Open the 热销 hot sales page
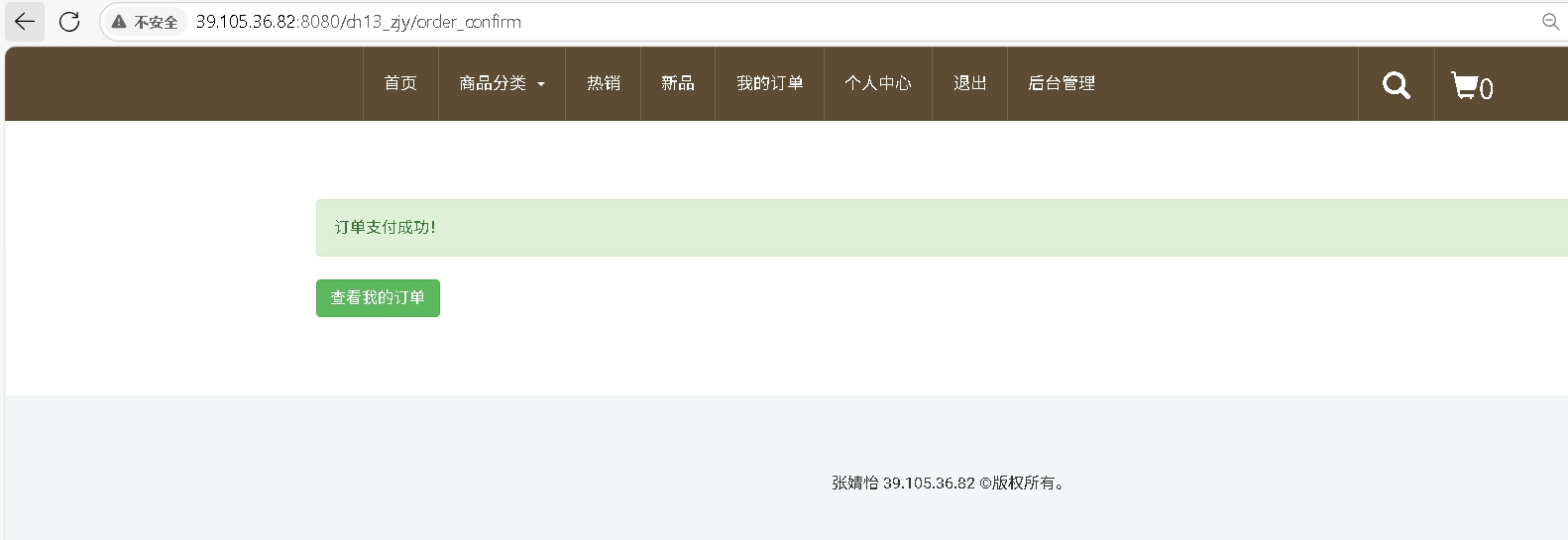The height and width of the screenshot is (540, 1568). click(603, 83)
